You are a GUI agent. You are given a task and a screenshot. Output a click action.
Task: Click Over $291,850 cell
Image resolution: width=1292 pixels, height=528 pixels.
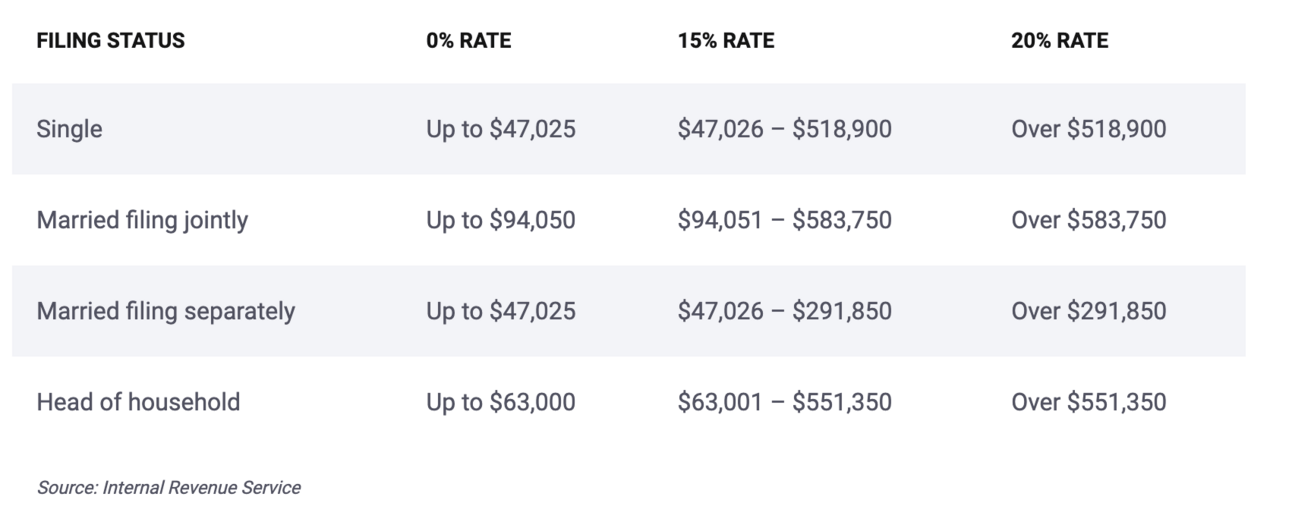(x=1088, y=311)
